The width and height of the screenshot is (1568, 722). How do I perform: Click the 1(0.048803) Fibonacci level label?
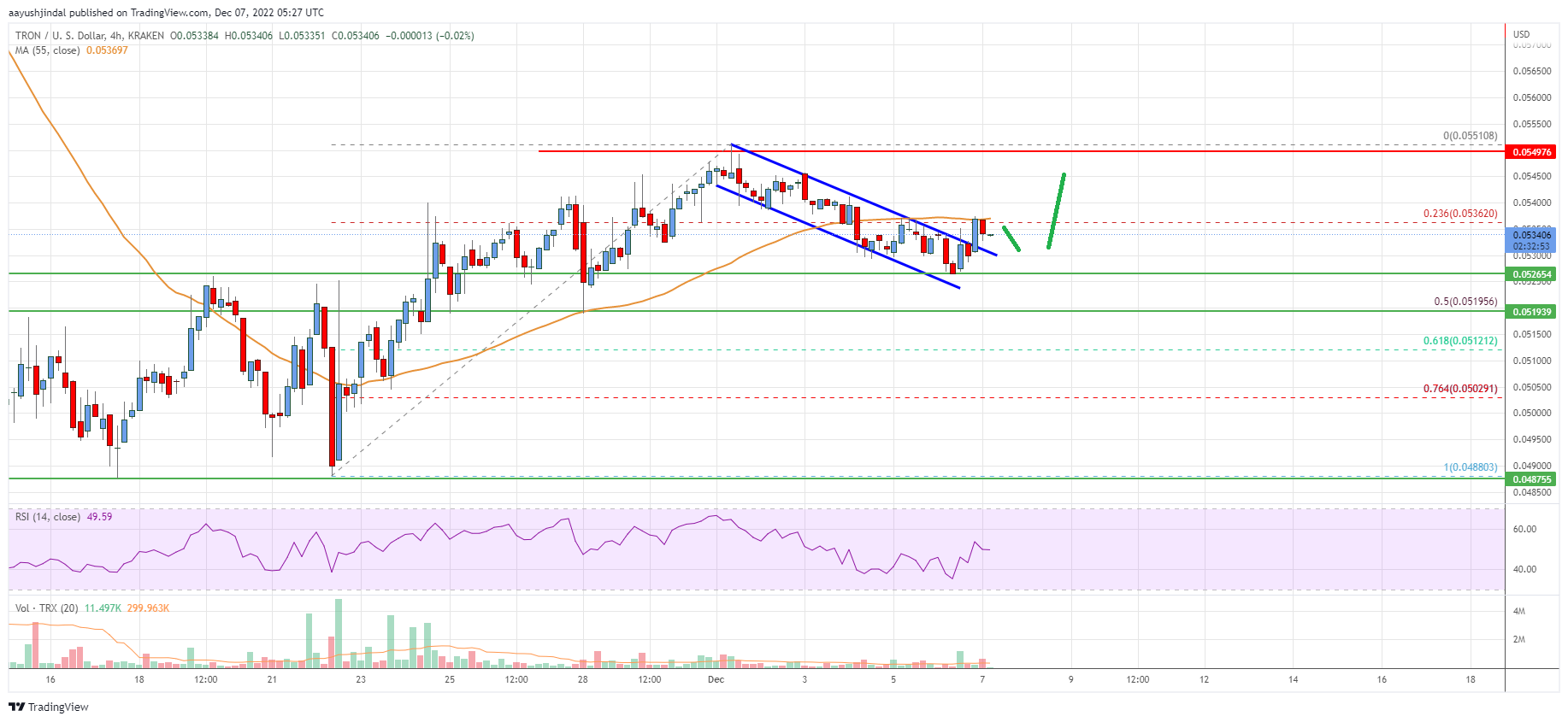(x=1471, y=467)
